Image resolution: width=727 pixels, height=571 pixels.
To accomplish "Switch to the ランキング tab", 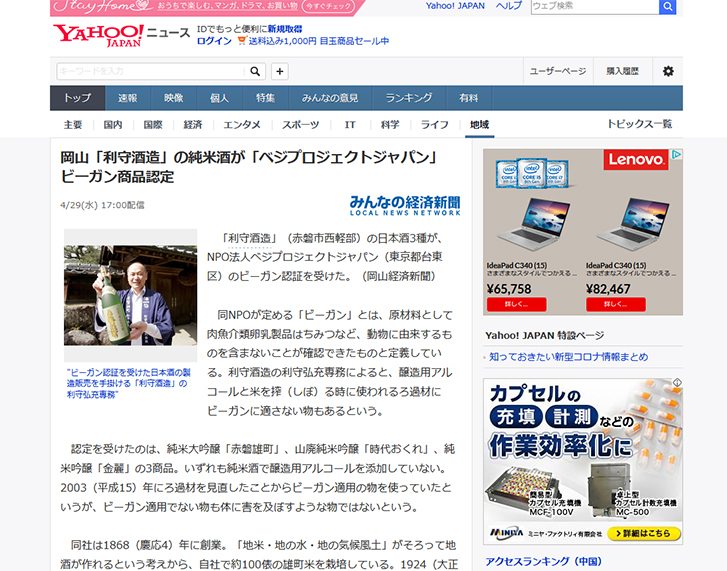I will (x=408, y=98).
